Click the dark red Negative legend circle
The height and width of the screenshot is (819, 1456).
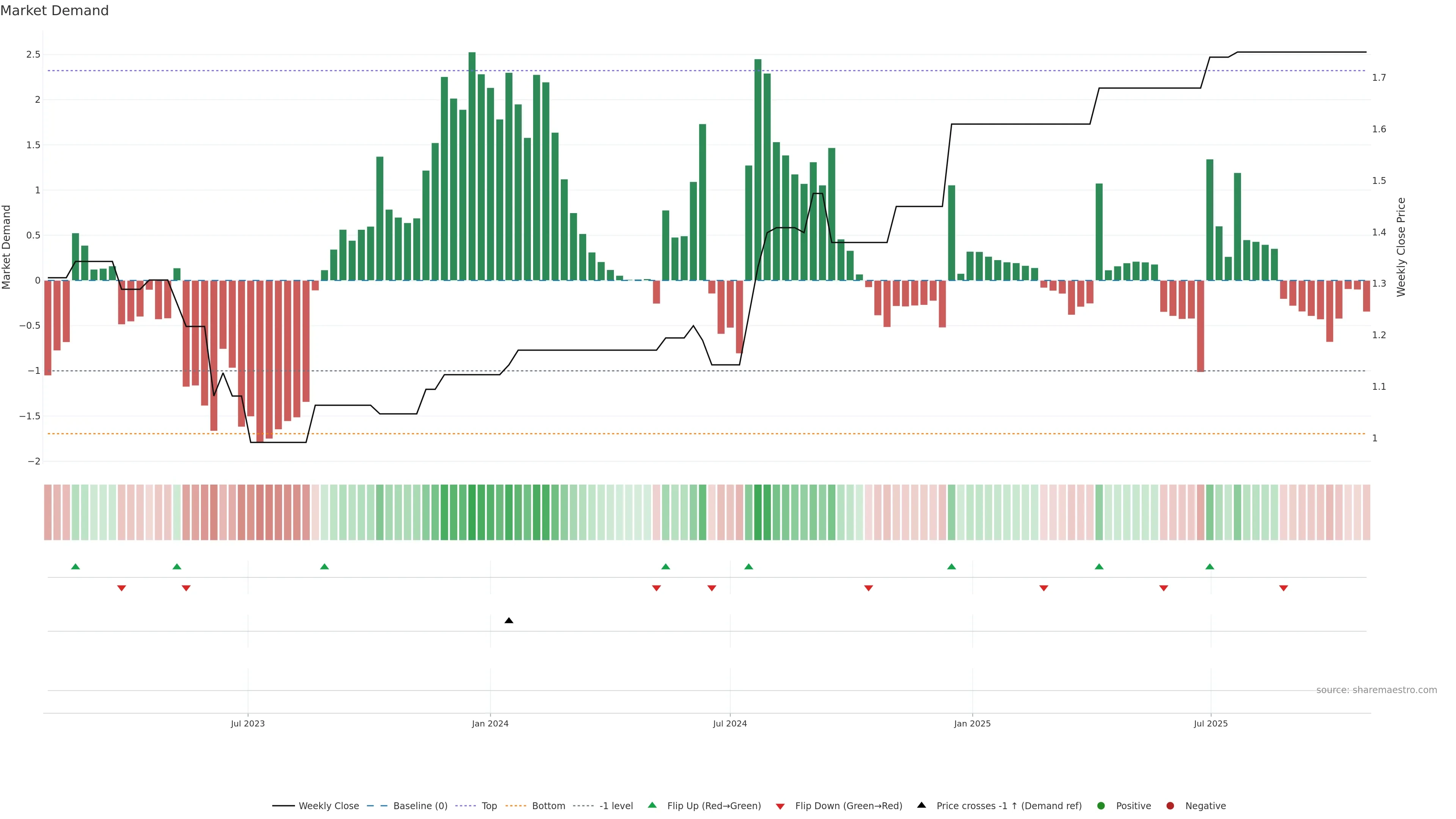click(x=1170, y=806)
